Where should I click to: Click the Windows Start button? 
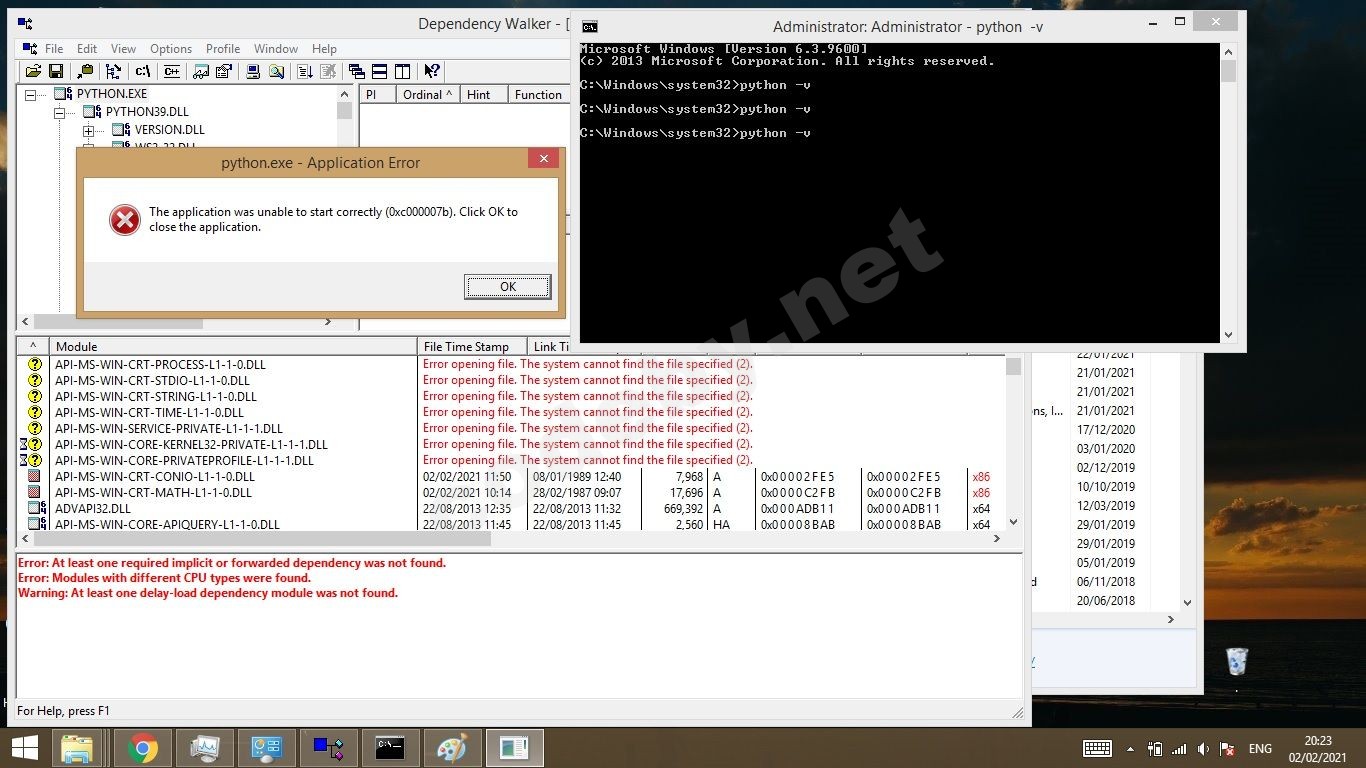[x=24, y=748]
